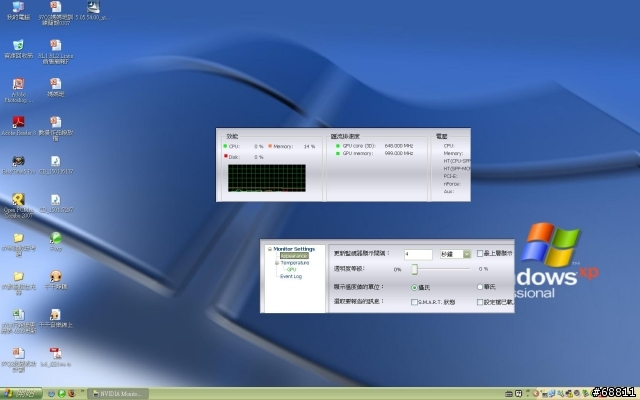Select GPU under the Temperature node

point(291,269)
